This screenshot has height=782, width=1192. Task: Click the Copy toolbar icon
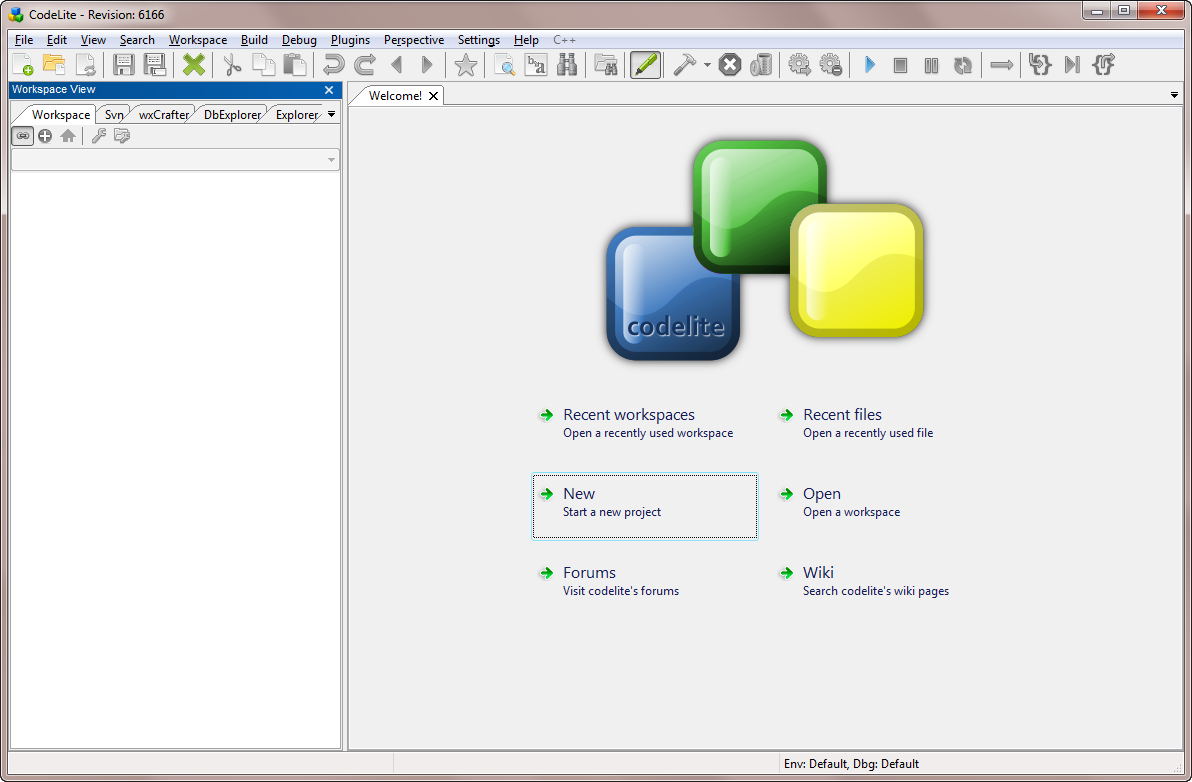263,65
